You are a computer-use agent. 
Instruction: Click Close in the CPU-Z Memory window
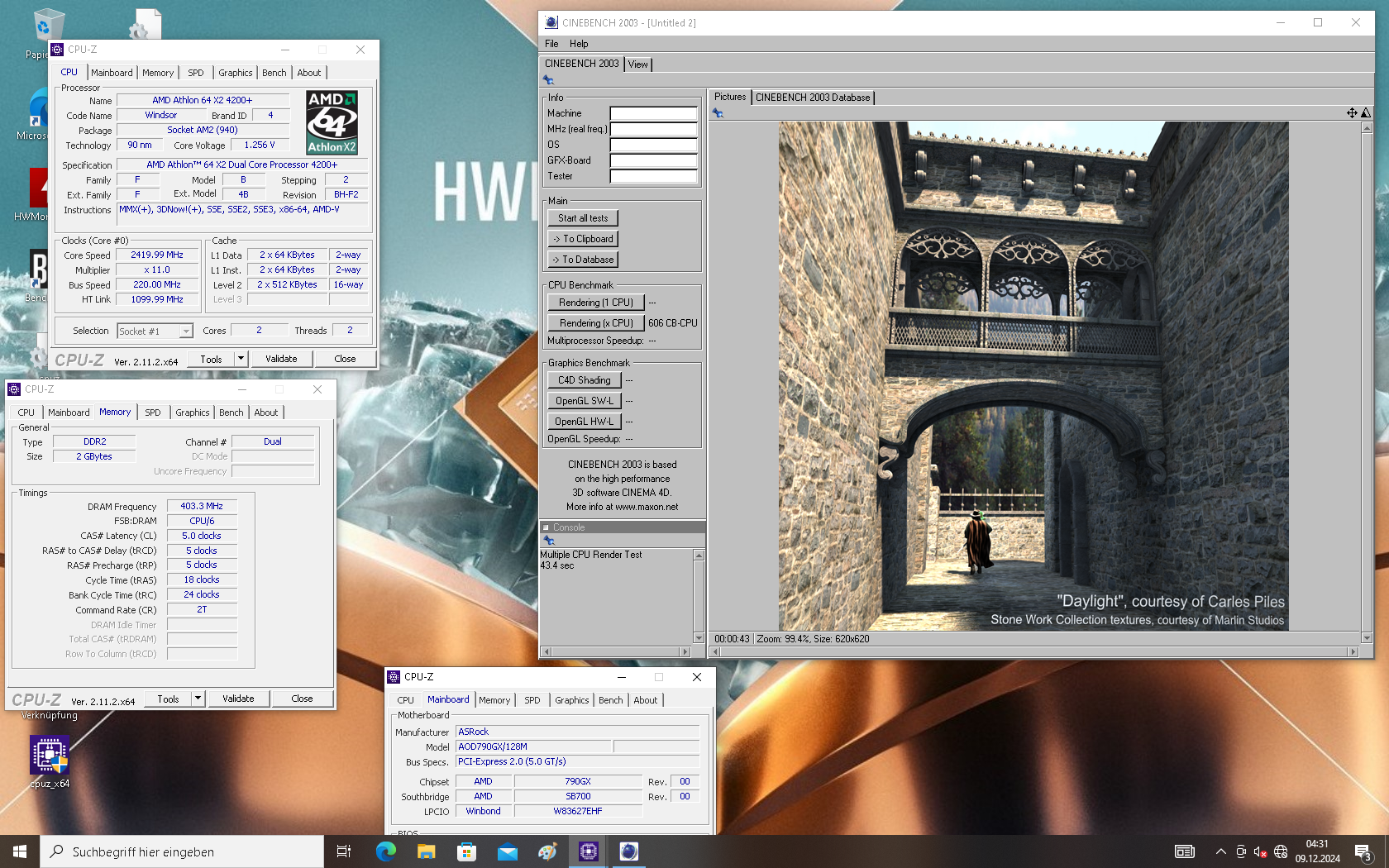coord(302,699)
